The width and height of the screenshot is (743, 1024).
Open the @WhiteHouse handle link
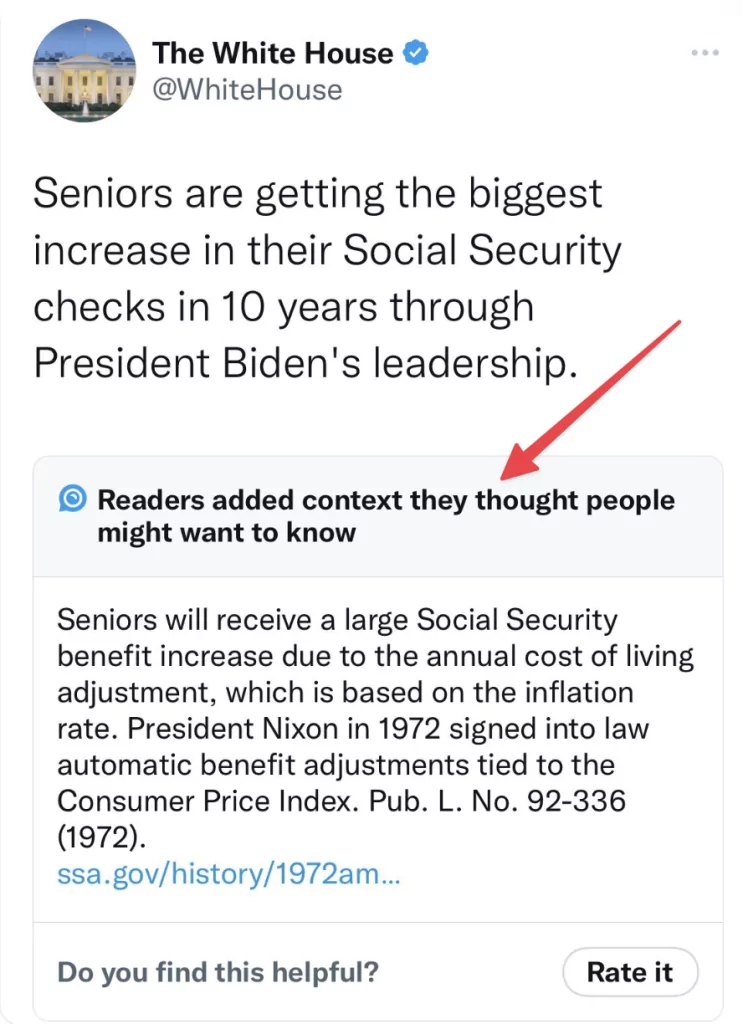pos(246,90)
